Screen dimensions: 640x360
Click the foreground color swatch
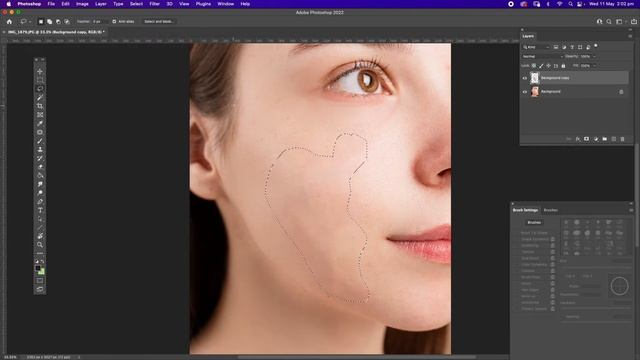coord(38,268)
